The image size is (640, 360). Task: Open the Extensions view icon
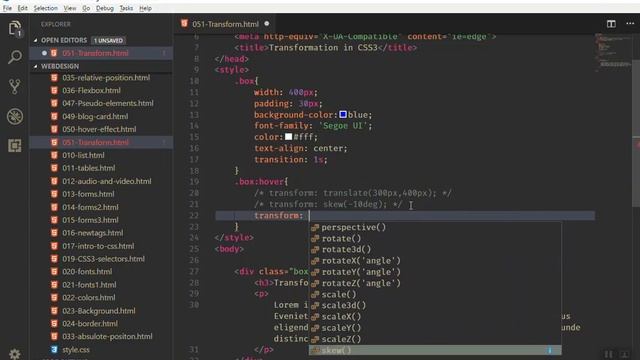(15, 146)
